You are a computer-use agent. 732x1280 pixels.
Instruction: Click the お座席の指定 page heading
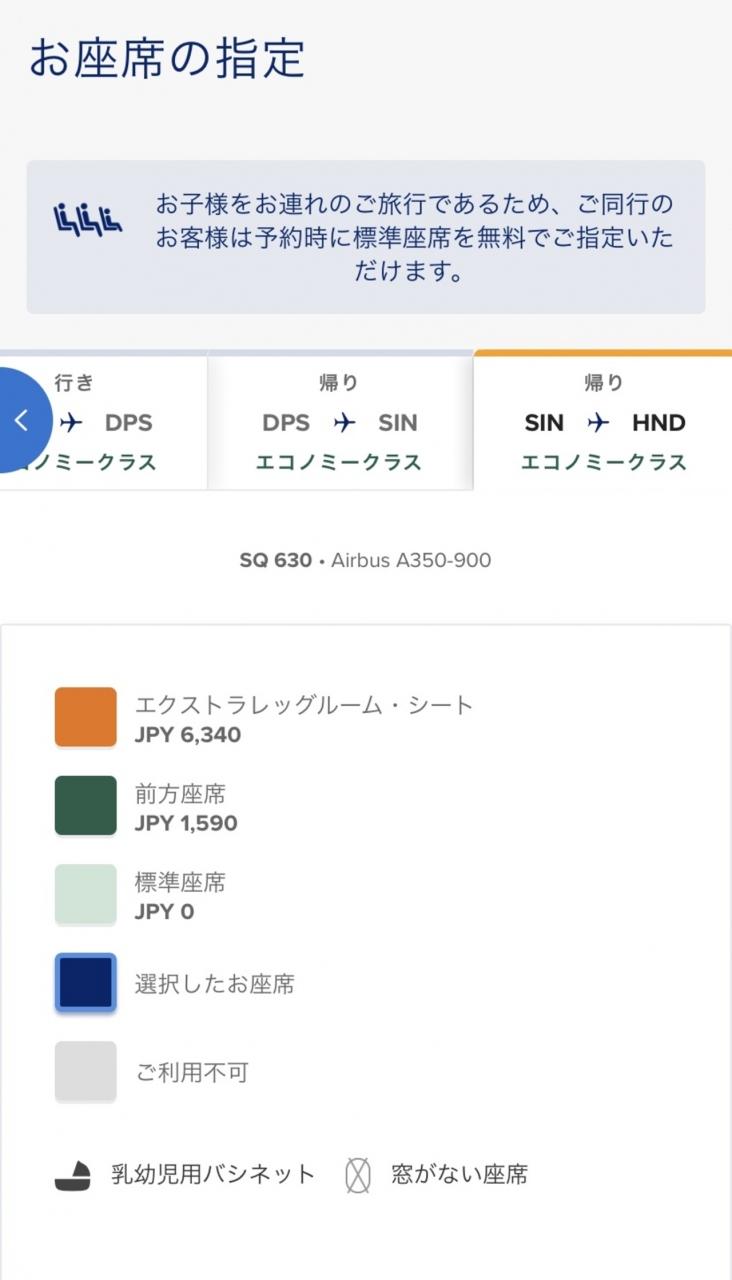[167, 58]
